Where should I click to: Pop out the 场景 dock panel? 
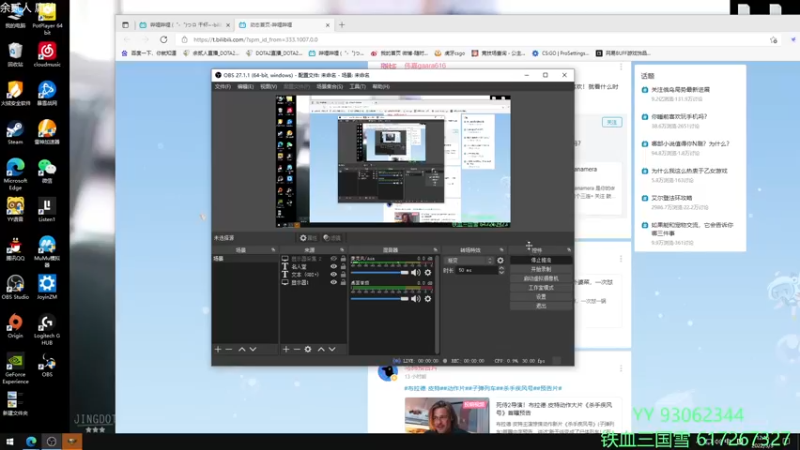273,250
